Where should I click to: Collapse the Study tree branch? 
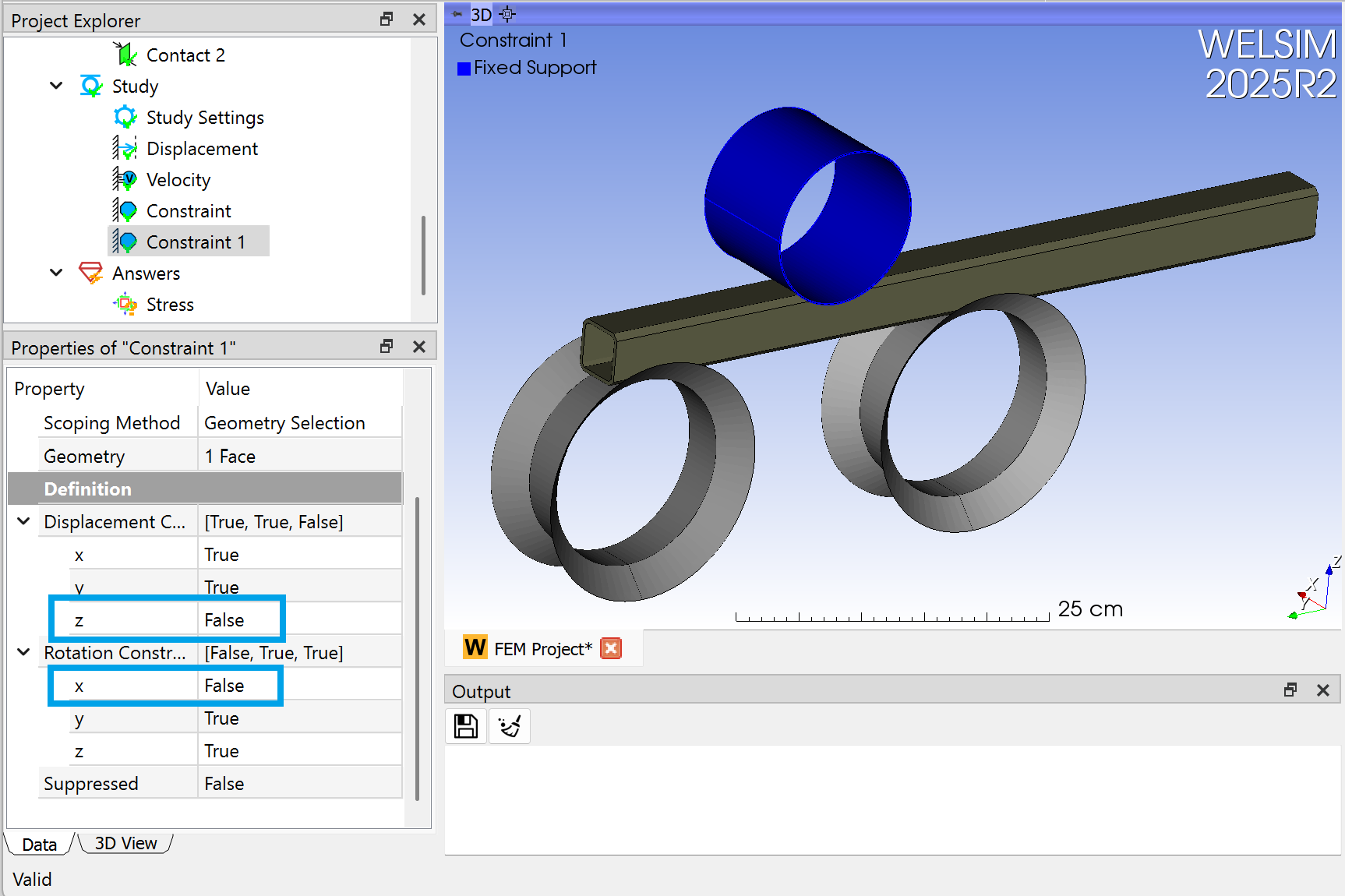pyautogui.click(x=55, y=86)
